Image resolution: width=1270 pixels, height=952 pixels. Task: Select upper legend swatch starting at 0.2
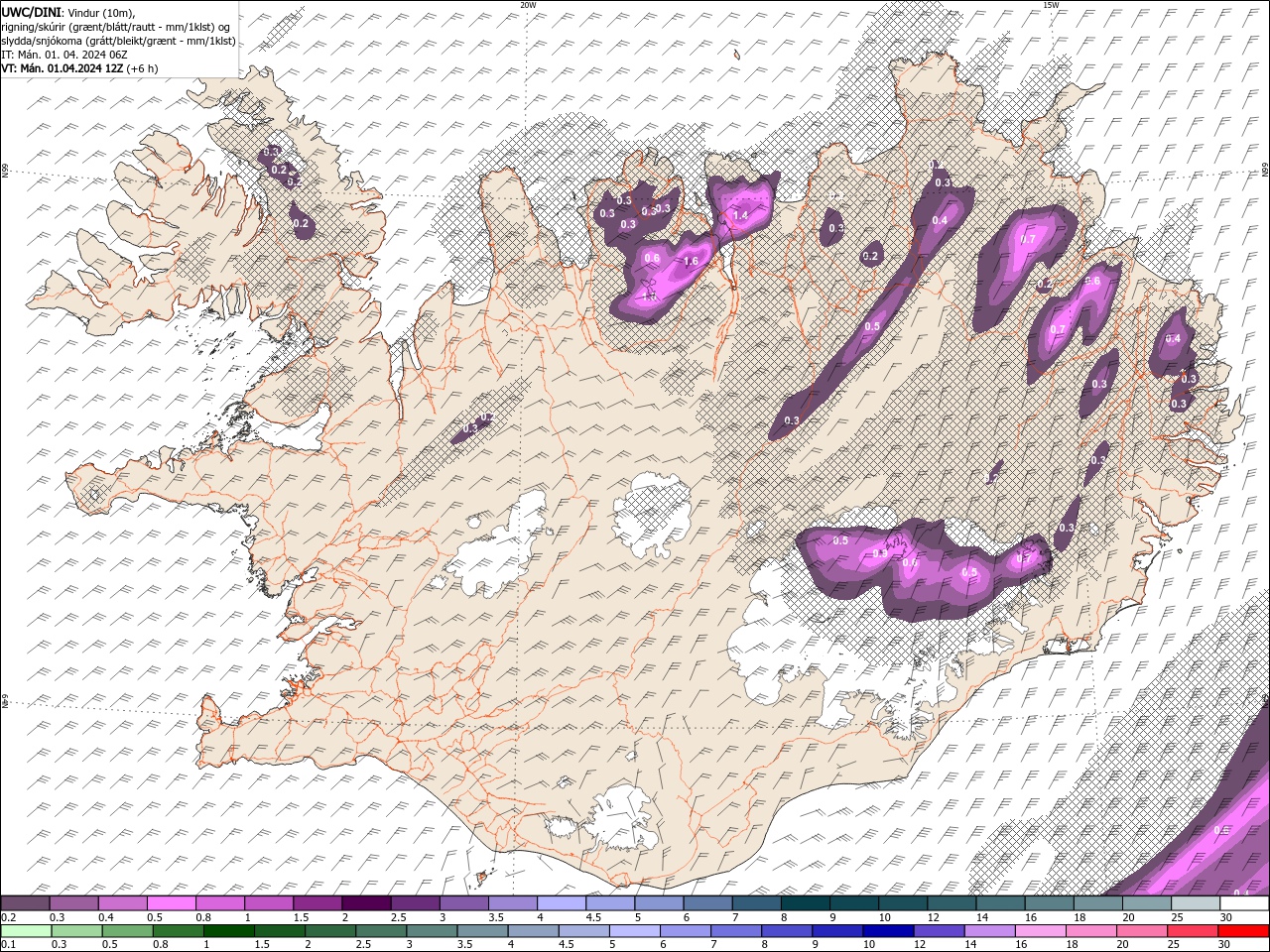coord(25,903)
